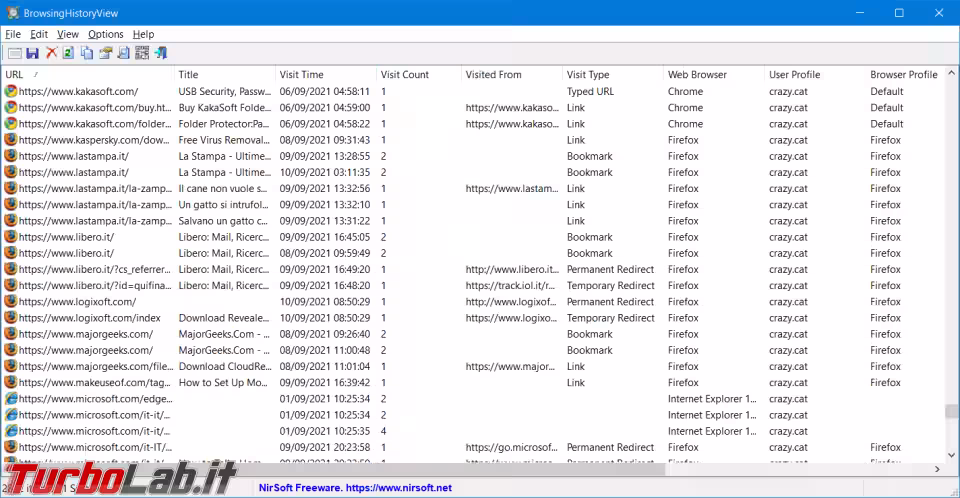Select visit time 08/09/2021 09:26:40
The width and height of the screenshot is (960, 498).
coord(325,334)
